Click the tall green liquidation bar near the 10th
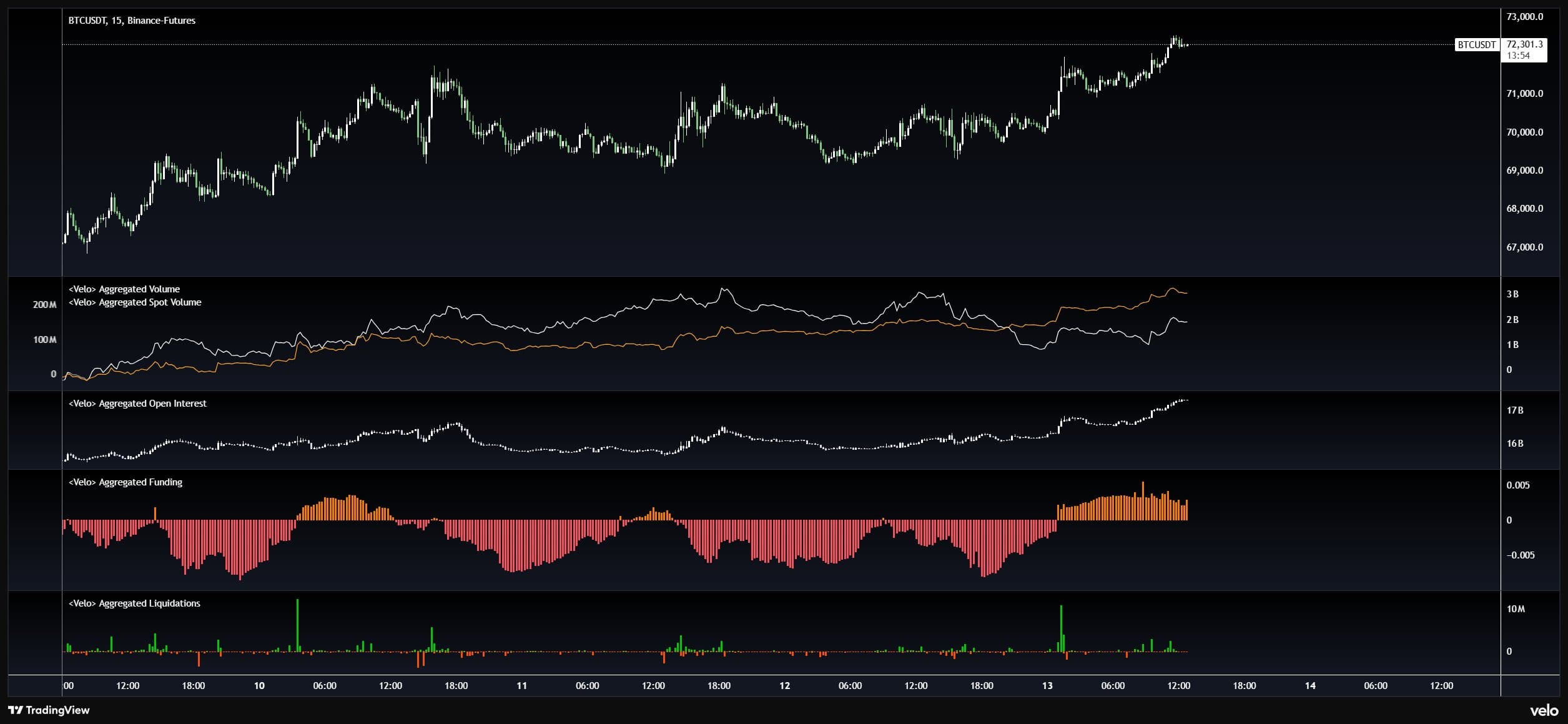The image size is (1568, 724). click(297, 625)
